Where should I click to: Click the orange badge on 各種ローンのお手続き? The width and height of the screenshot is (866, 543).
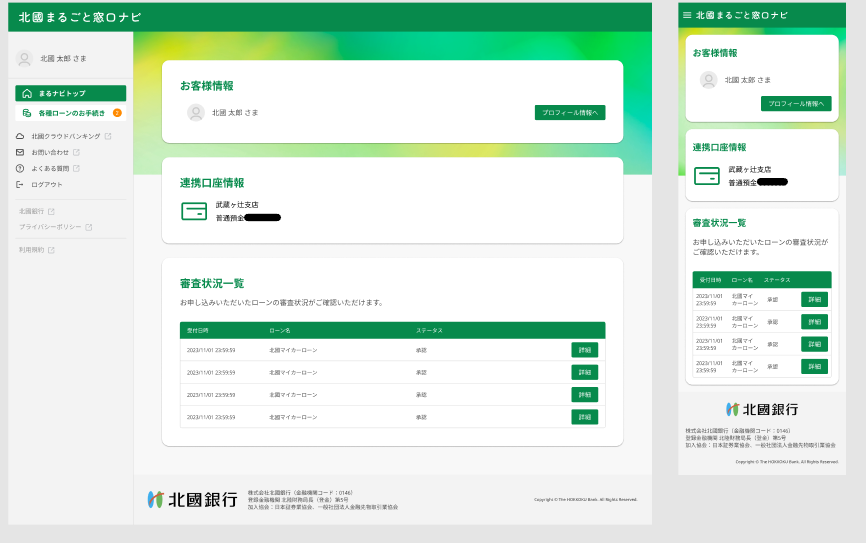click(117, 113)
